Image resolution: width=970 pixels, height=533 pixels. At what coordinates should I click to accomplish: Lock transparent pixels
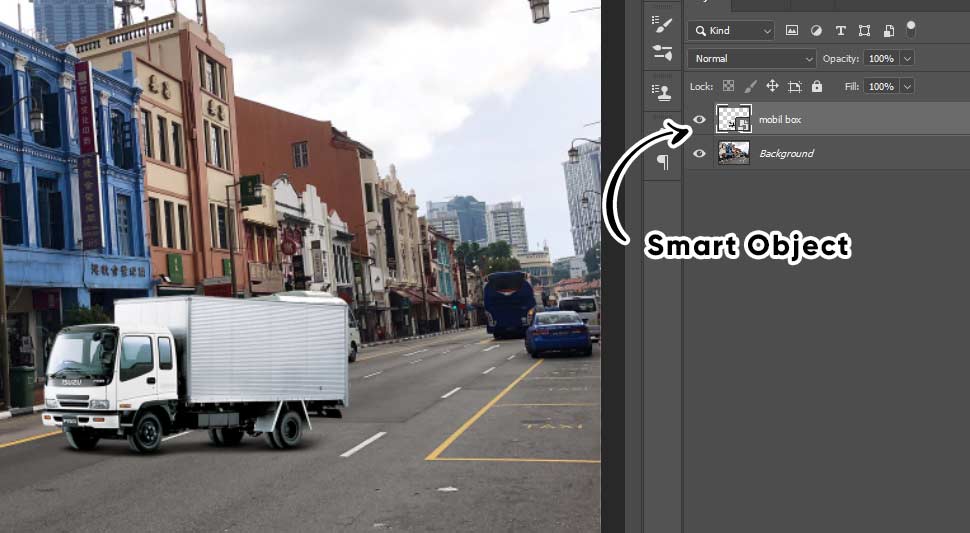(729, 86)
